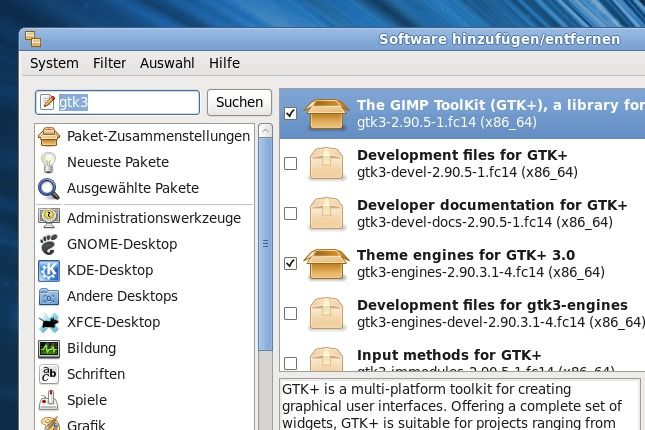Screen dimensions: 645x430
Task: Click 'gtk3-engines-2.90.3.1-4.fc14 (x86_64)' text
Action: click(x=481, y=272)
